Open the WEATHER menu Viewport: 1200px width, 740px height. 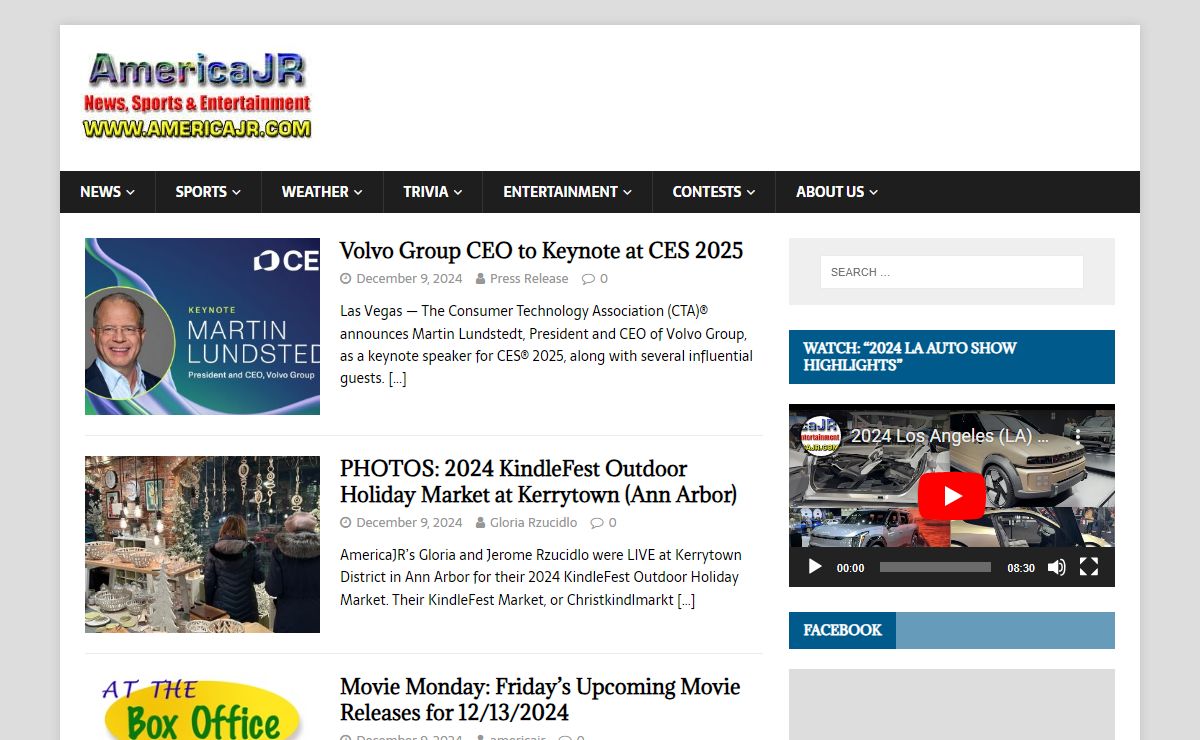(322, 192)
